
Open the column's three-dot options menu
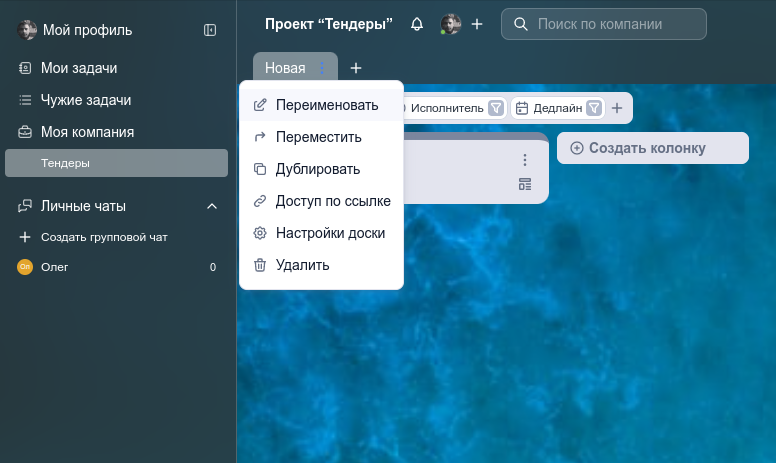coord(525,160)
